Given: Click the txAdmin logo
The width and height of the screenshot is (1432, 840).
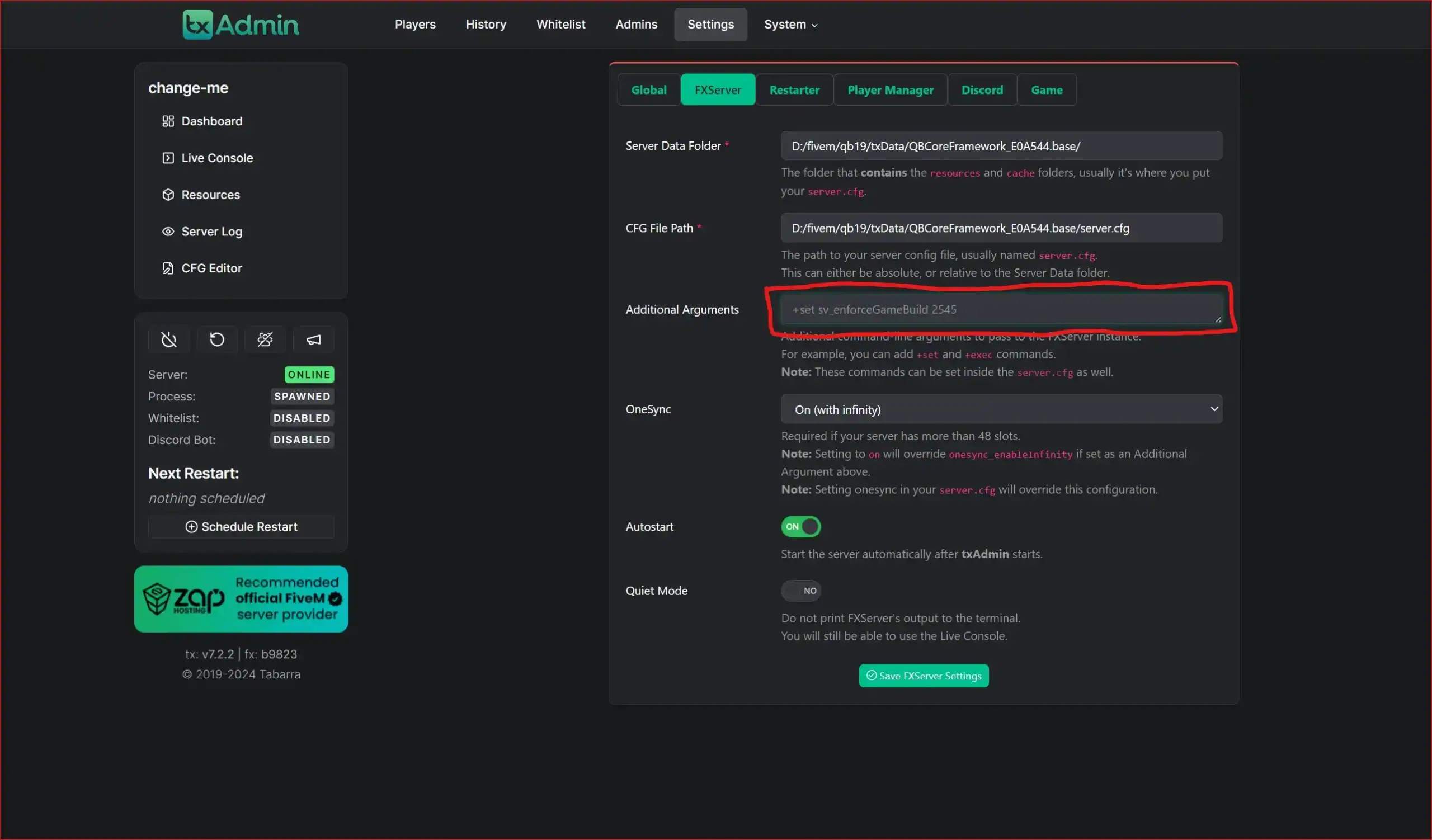Looking at the screenshot, I should [241, 25].
